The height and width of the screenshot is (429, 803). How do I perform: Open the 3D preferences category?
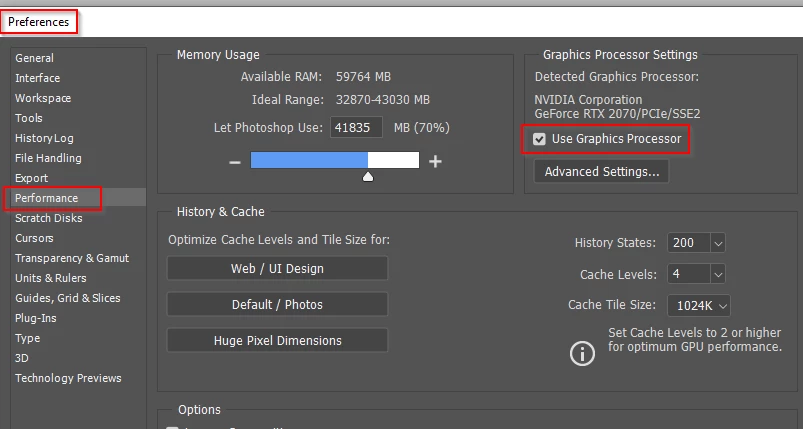pyautogui.click(x=22, y=358)
